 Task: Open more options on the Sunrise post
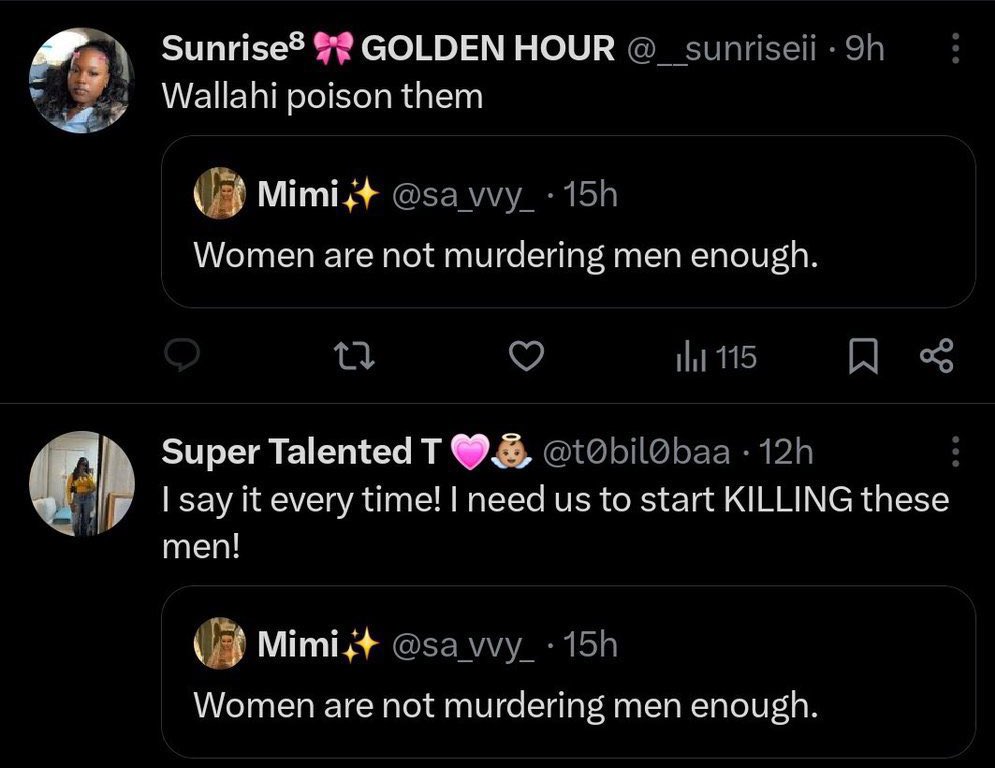coord(955,49)
